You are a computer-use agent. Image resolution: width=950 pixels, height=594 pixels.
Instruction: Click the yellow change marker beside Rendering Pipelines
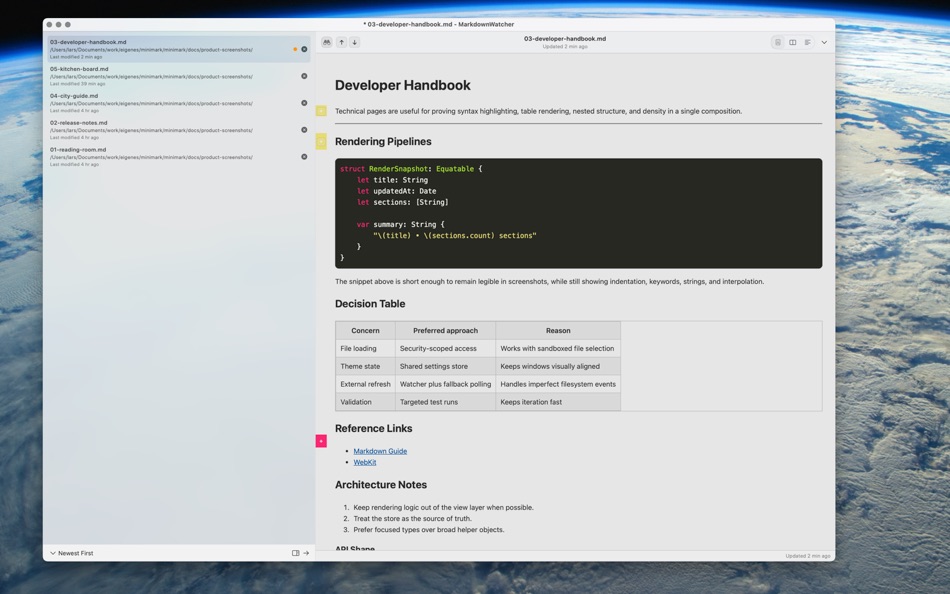tap(321, 141)
